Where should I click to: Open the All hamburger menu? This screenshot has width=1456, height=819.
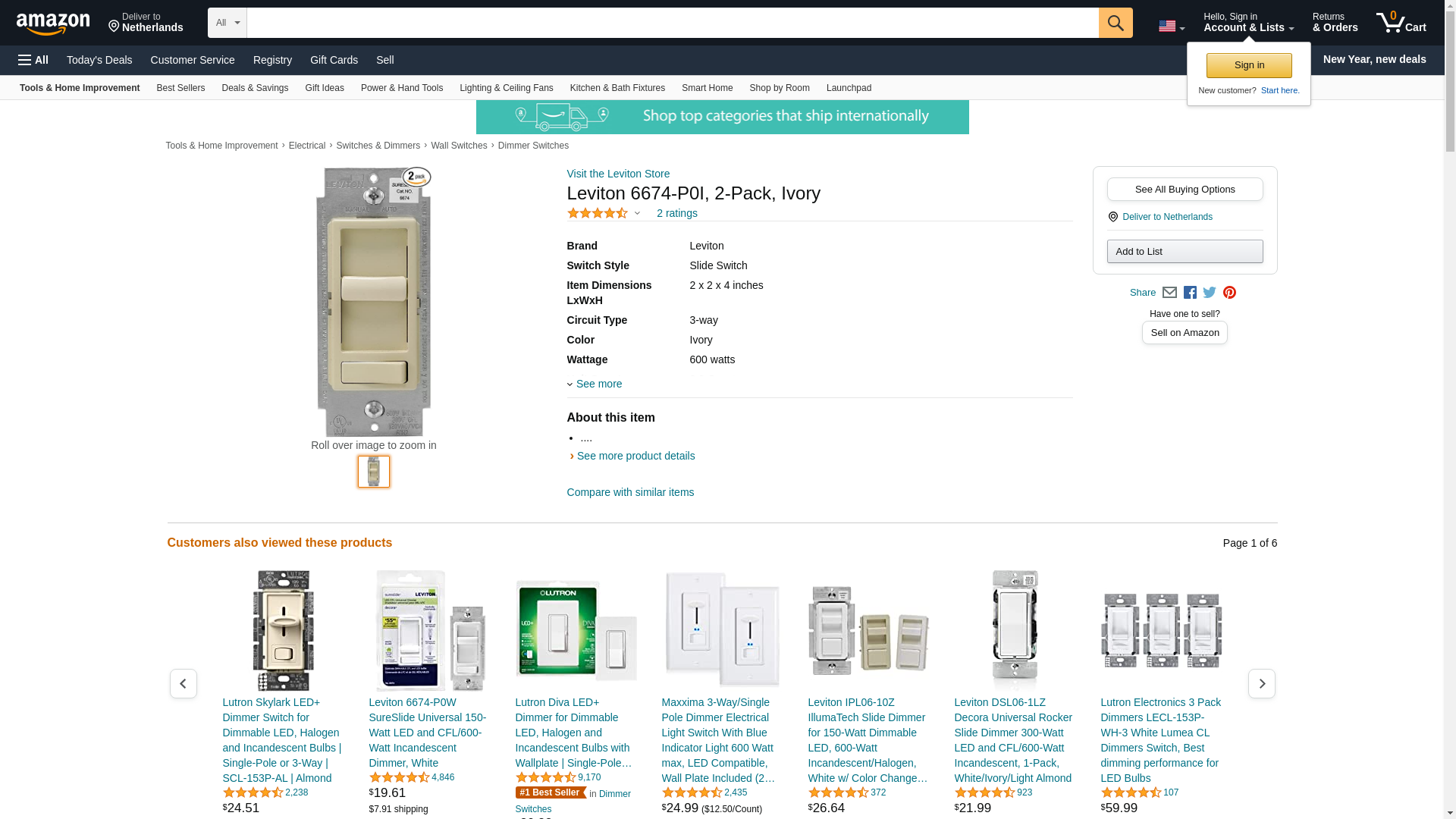click(33, 60)
